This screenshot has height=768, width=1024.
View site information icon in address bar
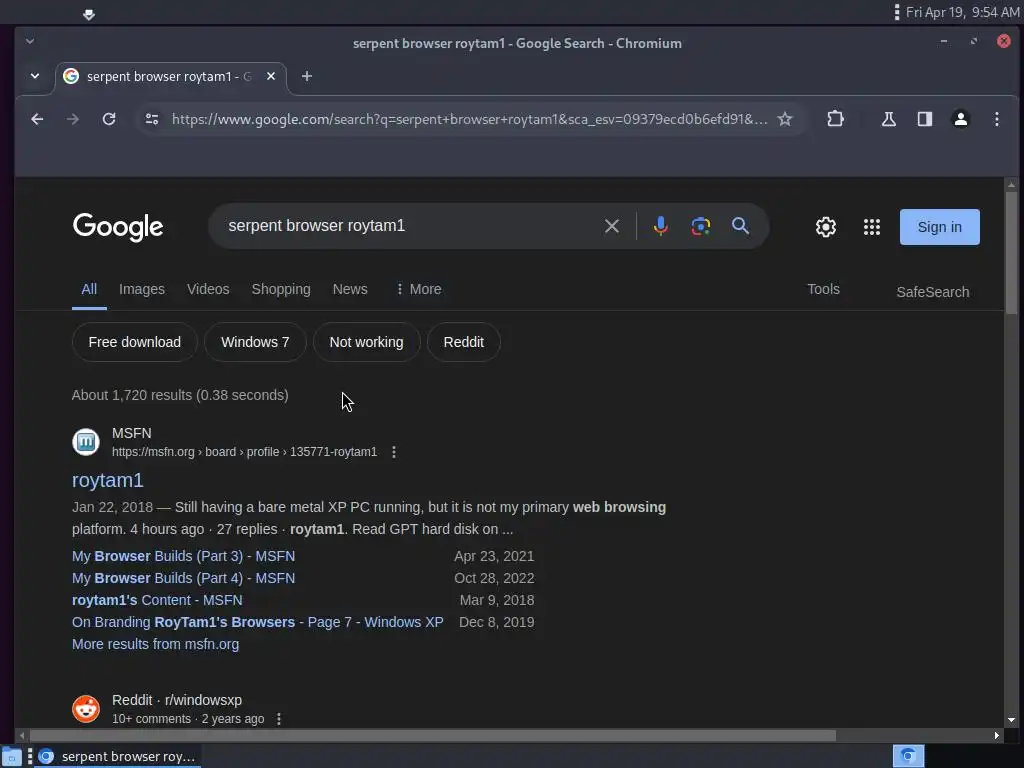[x=152, y=119]
